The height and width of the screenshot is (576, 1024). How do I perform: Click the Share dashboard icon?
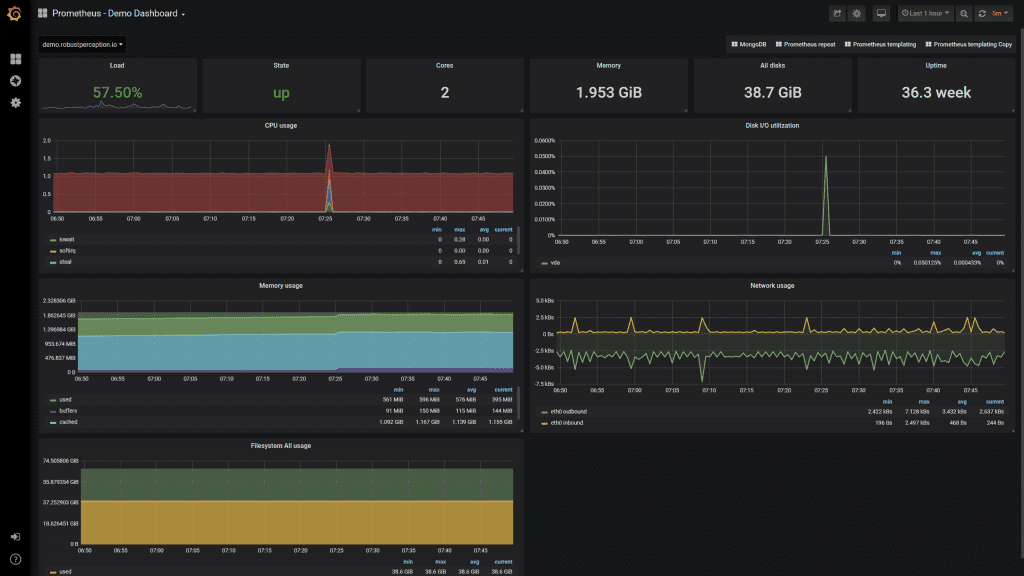point(837,14)
